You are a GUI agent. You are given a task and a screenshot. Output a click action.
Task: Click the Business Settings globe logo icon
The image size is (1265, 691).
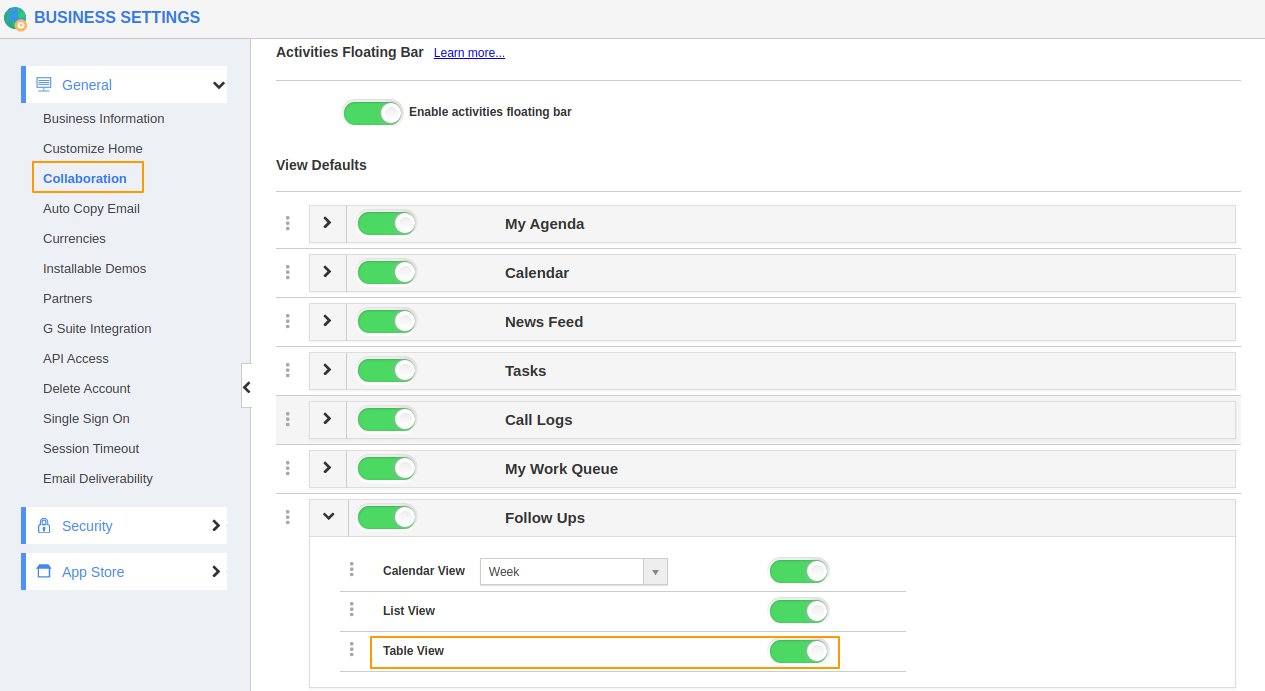click(15, 18)
